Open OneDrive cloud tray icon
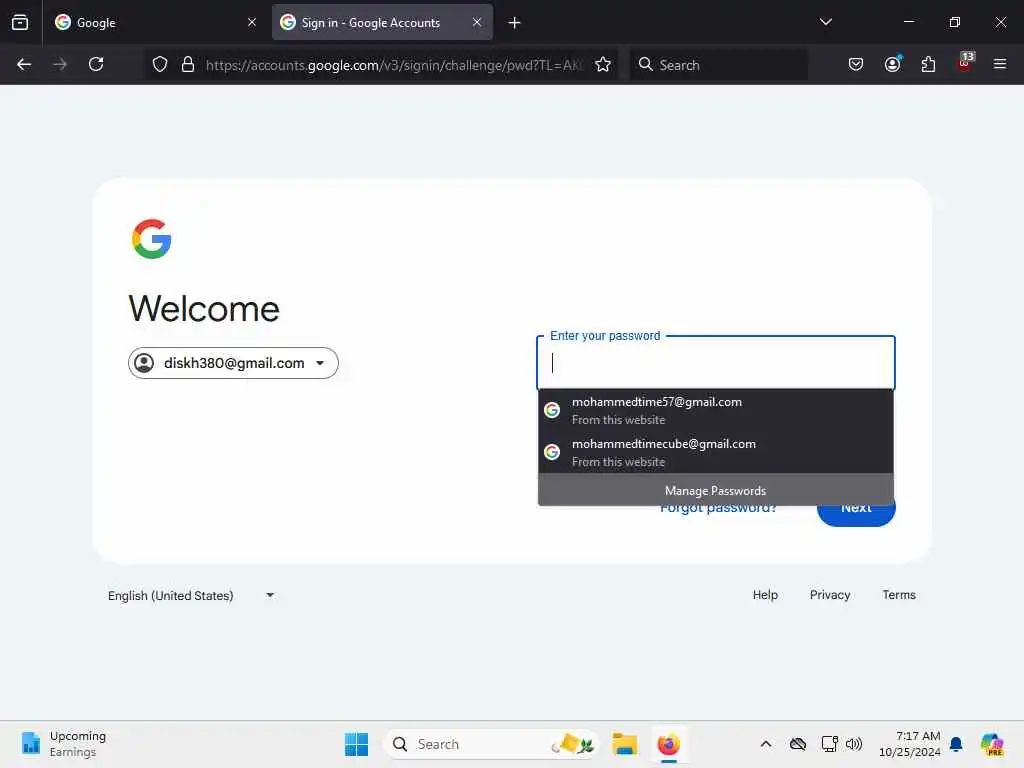This screenshot has width=1024, height=768. (797, 744)
